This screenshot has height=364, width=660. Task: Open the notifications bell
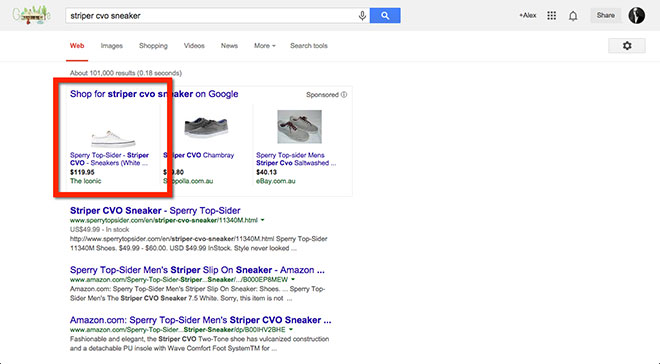tap(573, 16)
